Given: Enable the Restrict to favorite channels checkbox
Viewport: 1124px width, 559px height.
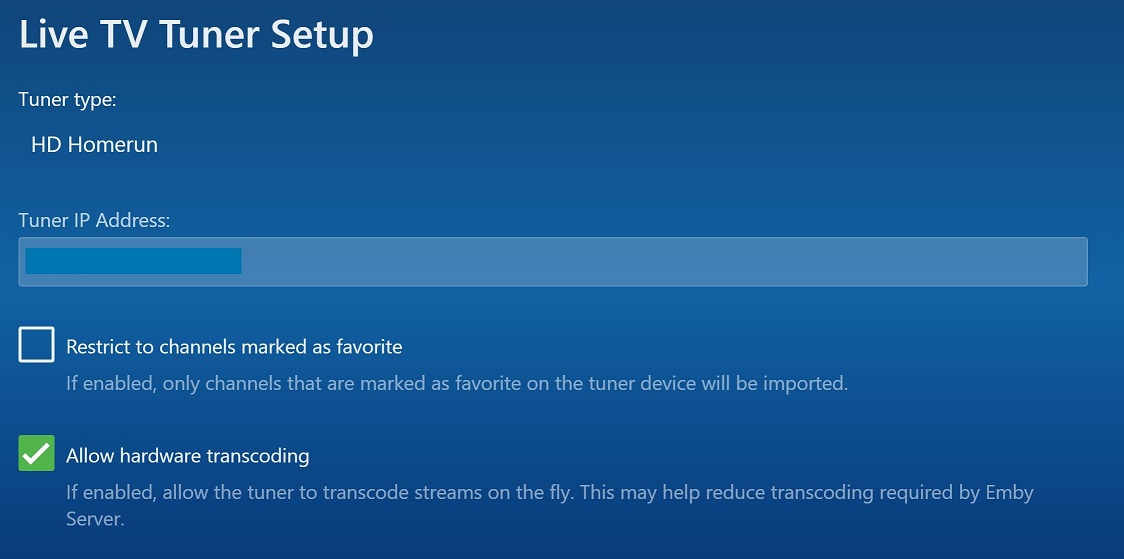Looking at the screenshot, I should pyautogui.click(x=36, y=346).
